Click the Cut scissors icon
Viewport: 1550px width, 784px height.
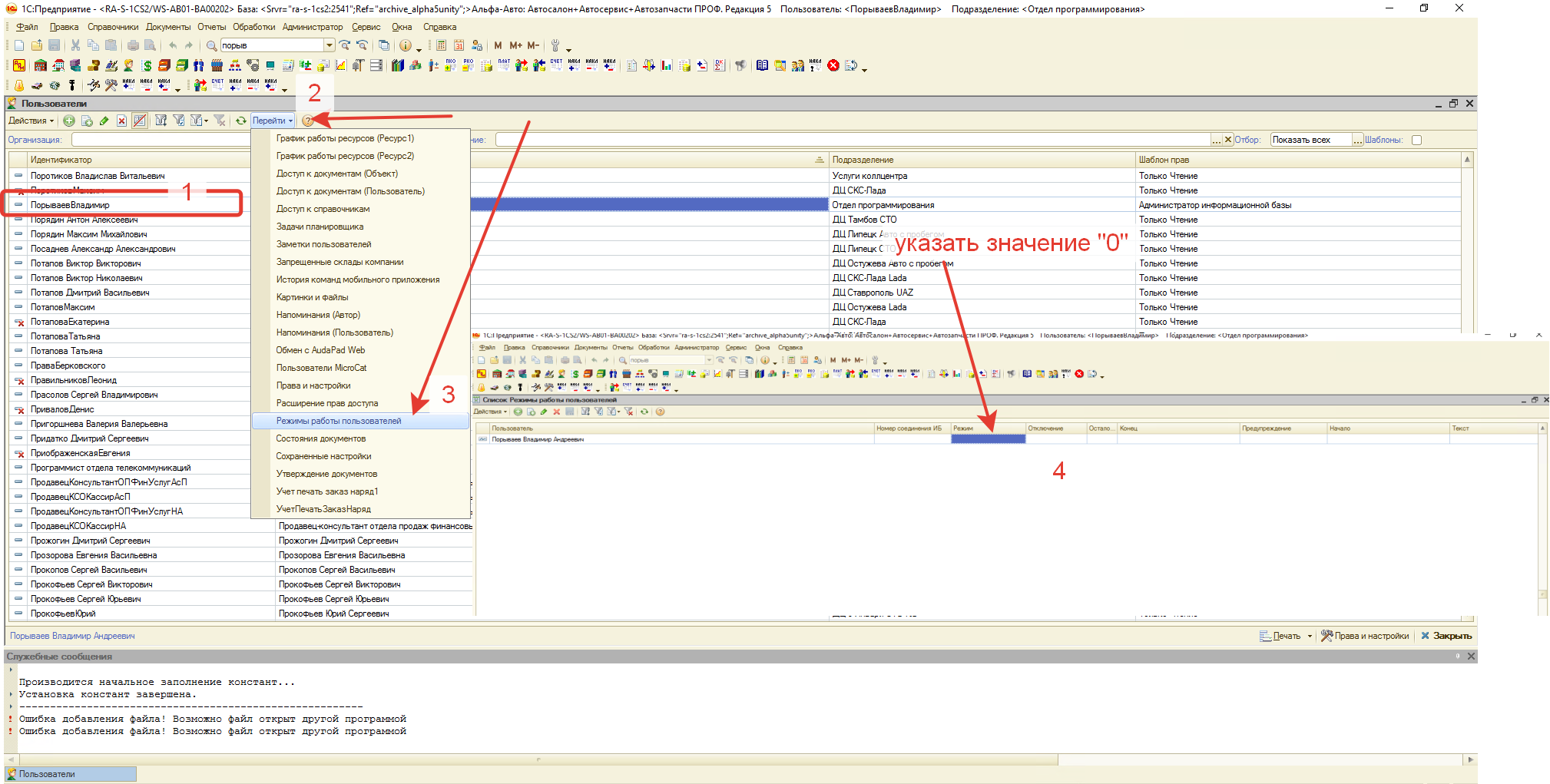[75, 45]
